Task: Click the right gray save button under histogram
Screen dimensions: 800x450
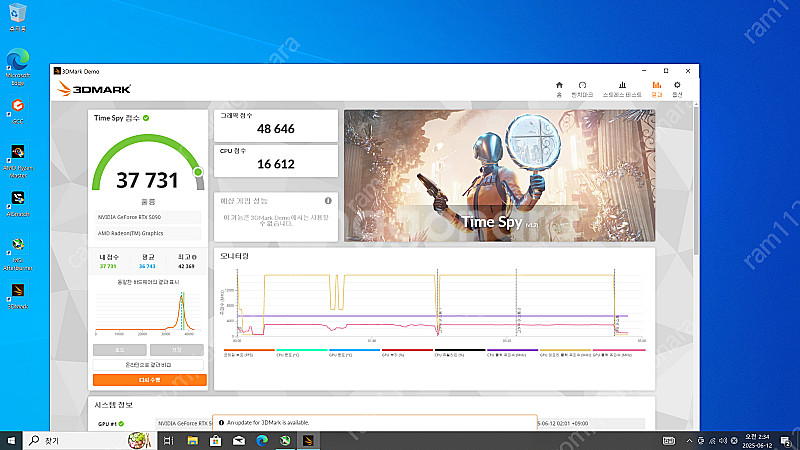Action: point(177,350)
